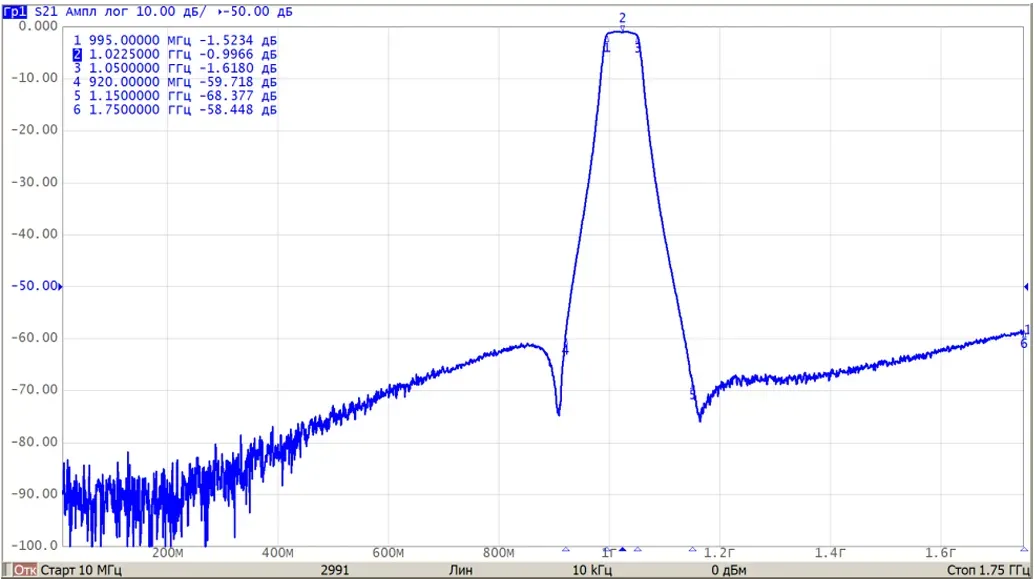Click marker 5 near the right notch
This screenshot has width=1034, height=579.
click(x=692, y=394)
